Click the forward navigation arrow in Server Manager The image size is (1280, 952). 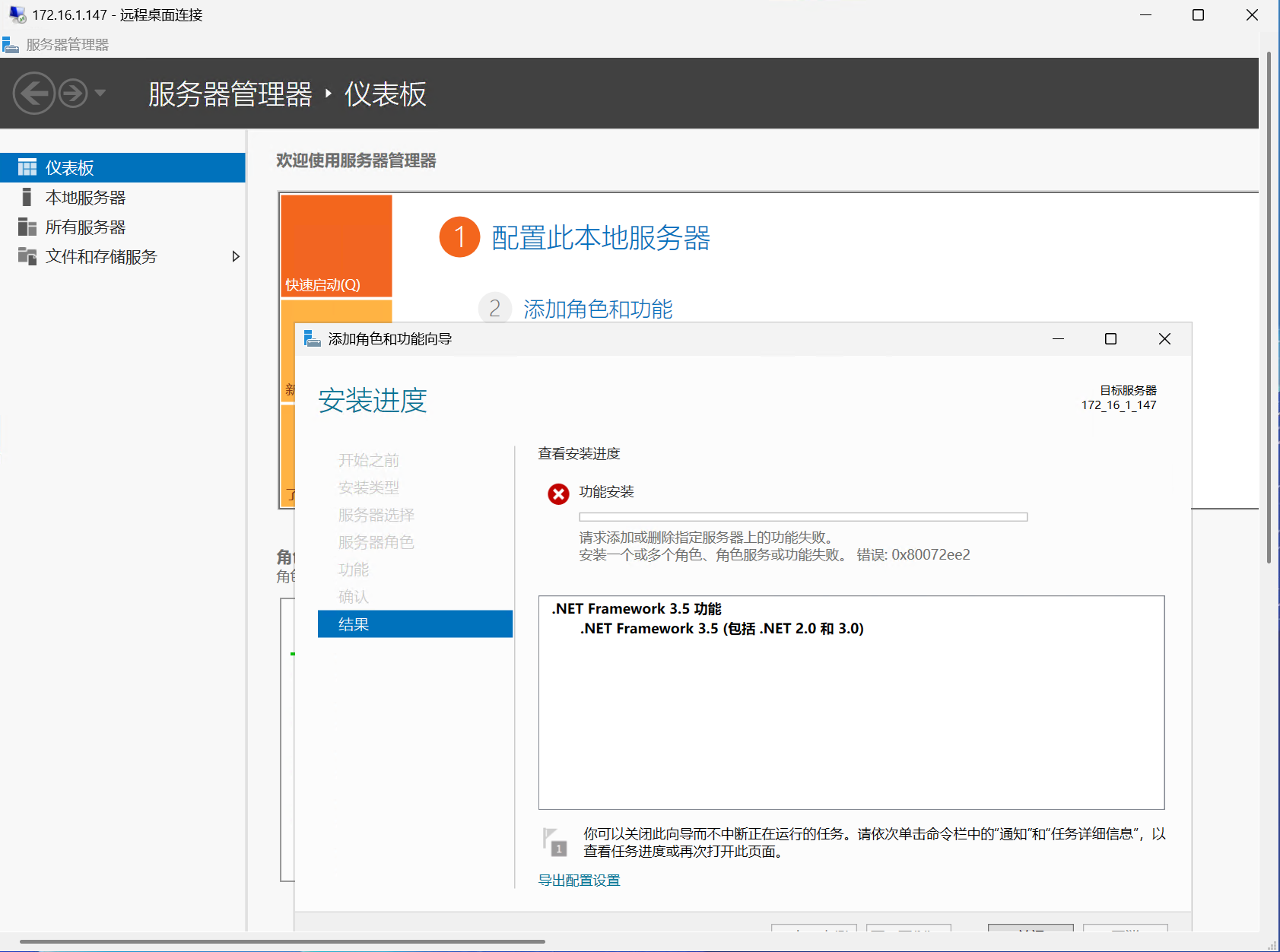(x=73, y=94)
